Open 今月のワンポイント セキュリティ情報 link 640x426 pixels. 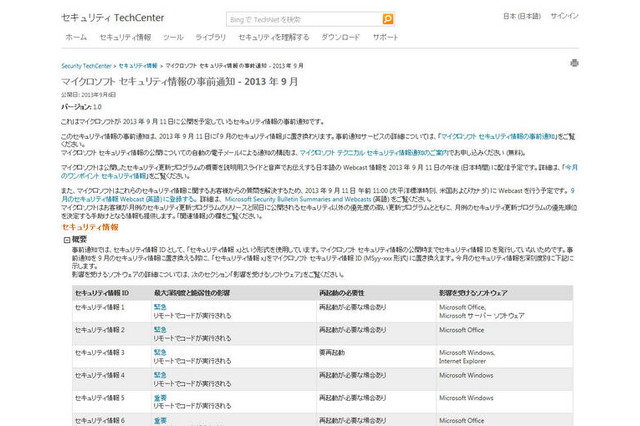click(x=104, y=176)
